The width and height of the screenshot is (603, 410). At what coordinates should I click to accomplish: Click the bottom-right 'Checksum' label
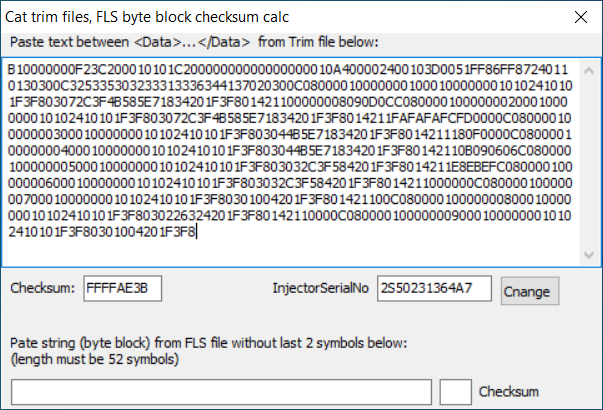point(510,391)
